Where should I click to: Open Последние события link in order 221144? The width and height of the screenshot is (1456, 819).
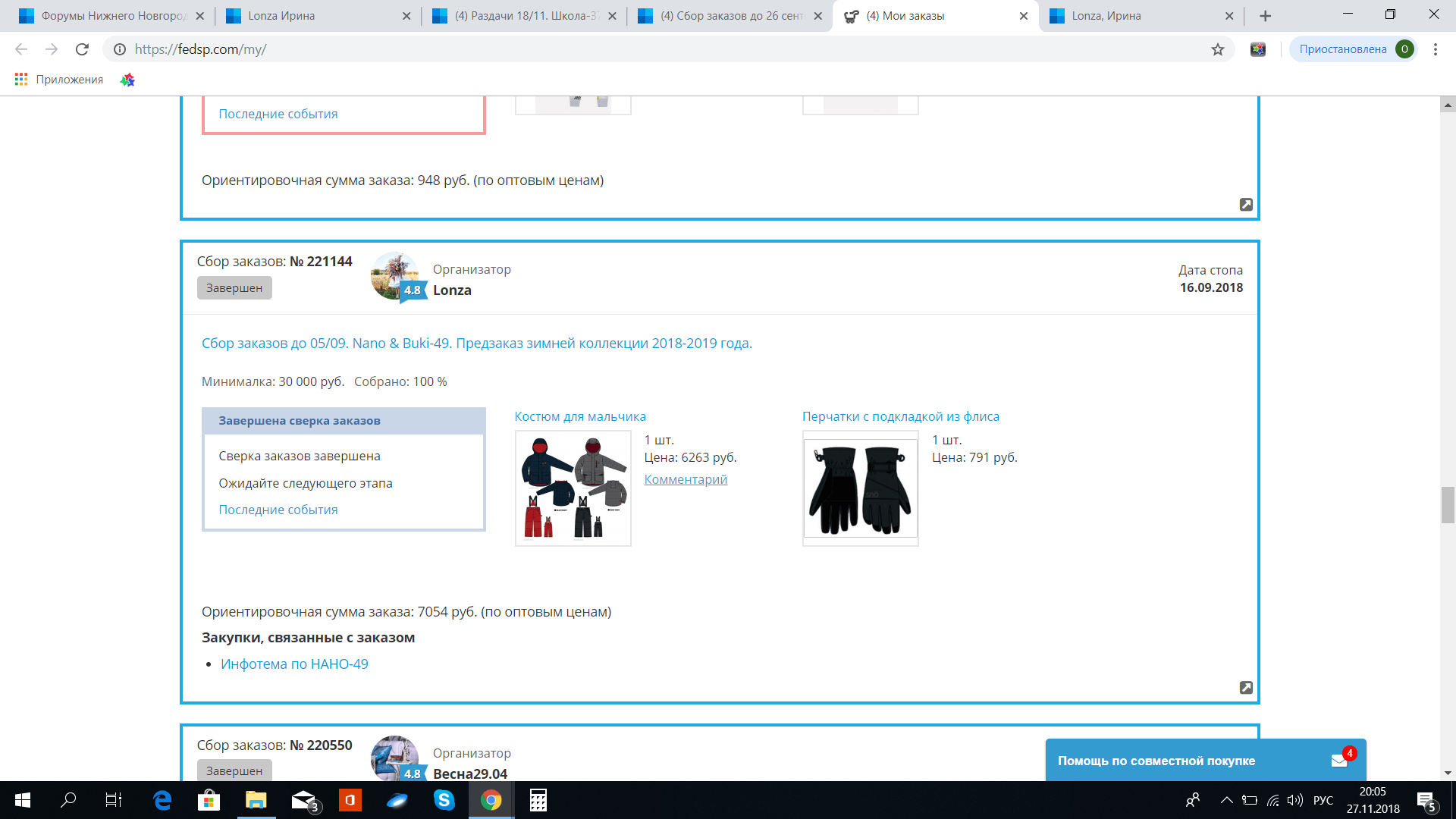pos(278,510)
